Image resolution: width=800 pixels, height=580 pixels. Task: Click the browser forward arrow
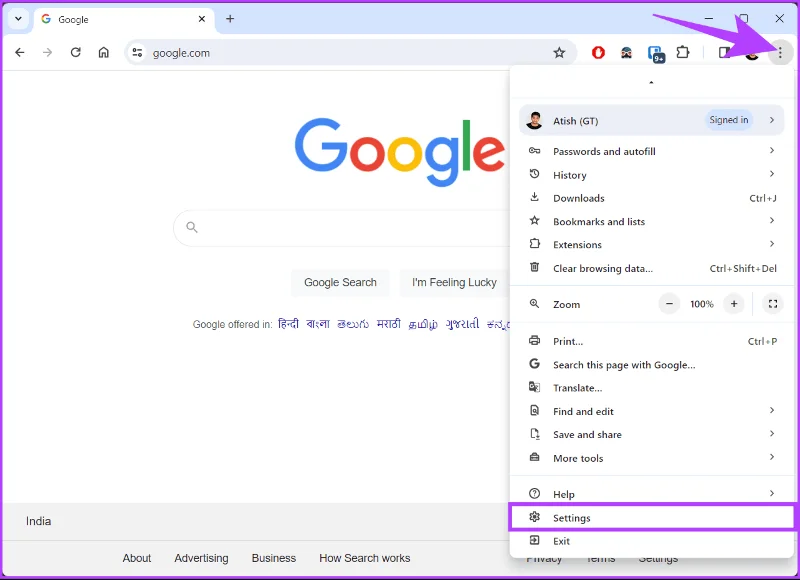pos(47,53)
